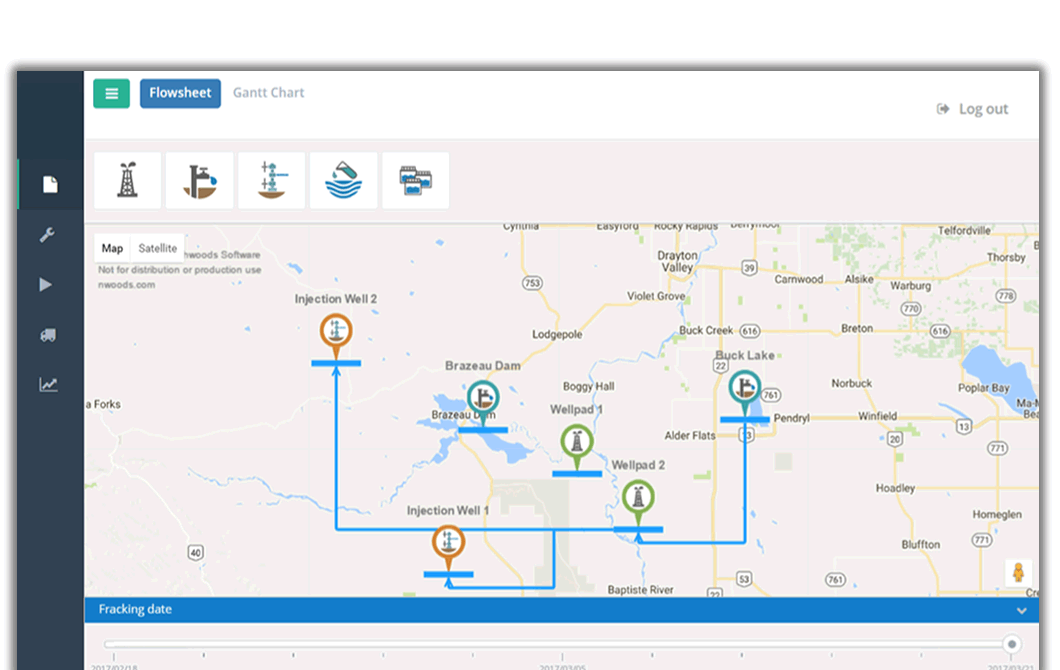Select the water disposal pond tool
Screen dimensions: 1060x670
pos(343,181)
